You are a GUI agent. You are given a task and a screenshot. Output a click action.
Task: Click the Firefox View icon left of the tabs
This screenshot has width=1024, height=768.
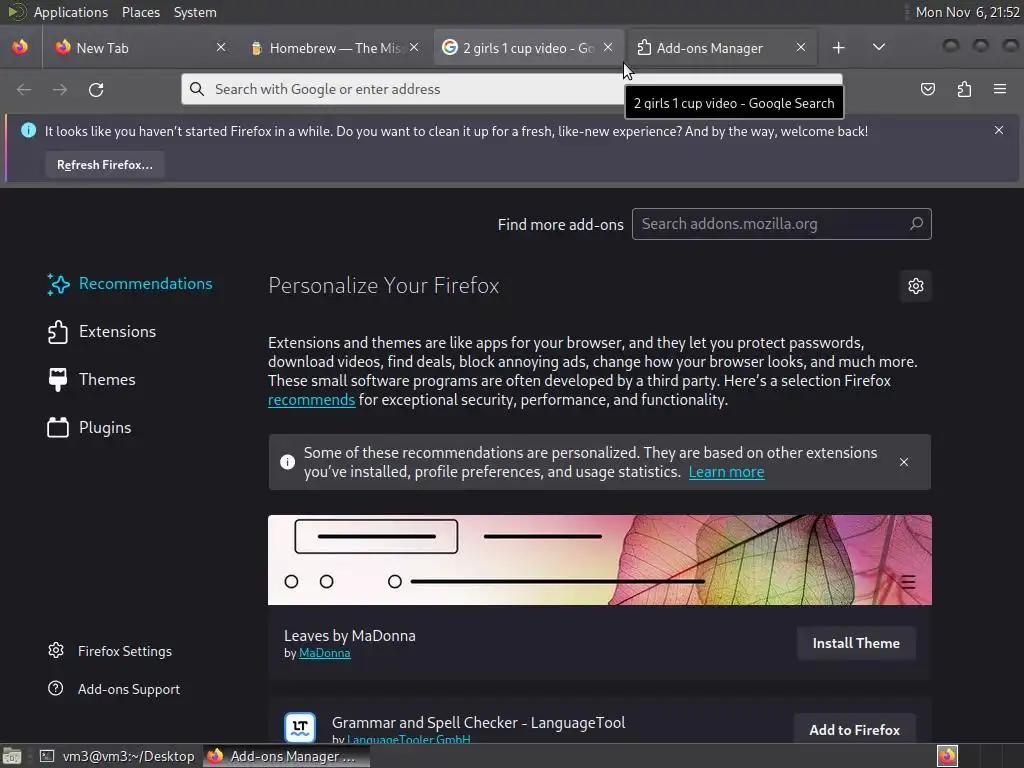pyautogui.click(x=20, y=47)
